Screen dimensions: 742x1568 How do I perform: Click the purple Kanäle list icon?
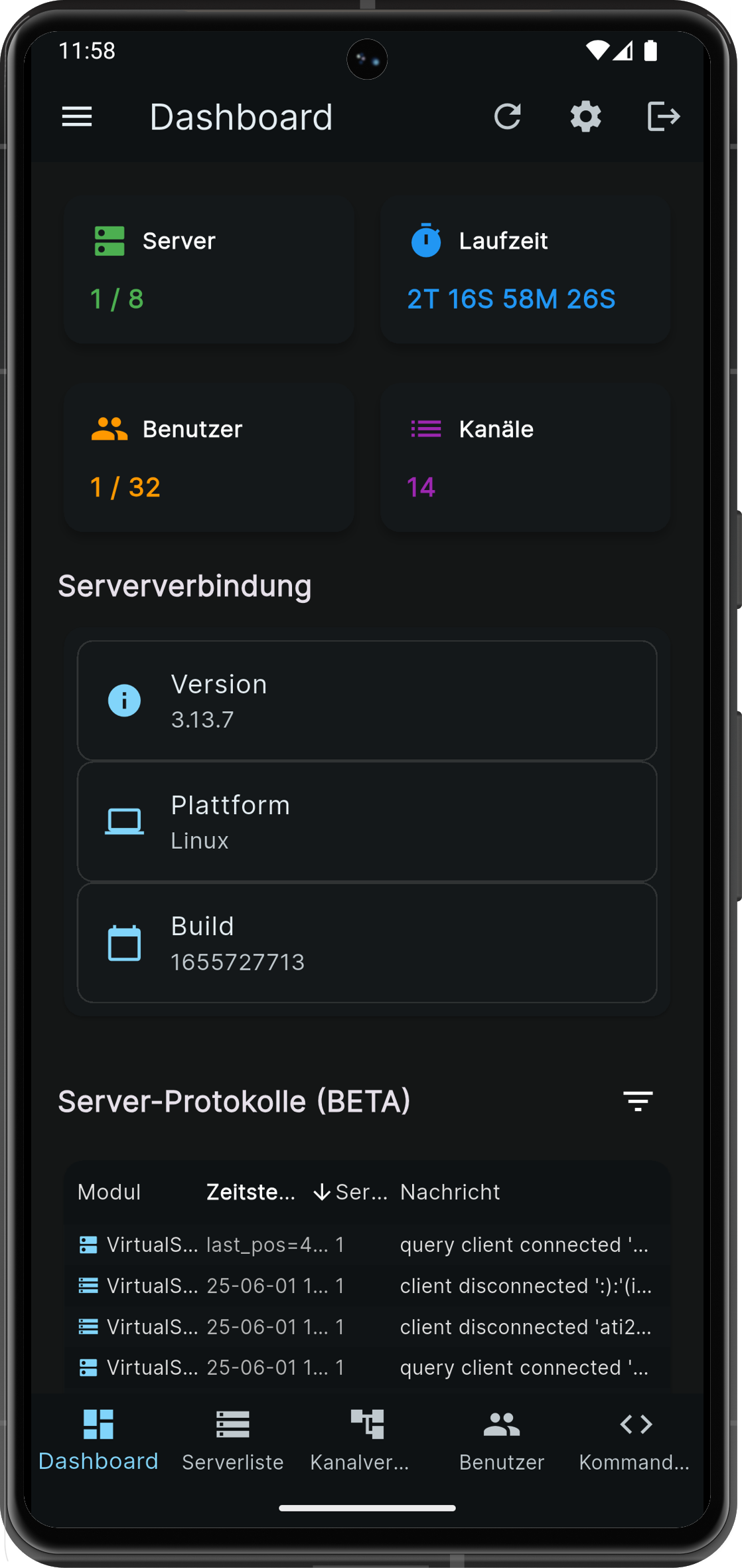point(425,428)
